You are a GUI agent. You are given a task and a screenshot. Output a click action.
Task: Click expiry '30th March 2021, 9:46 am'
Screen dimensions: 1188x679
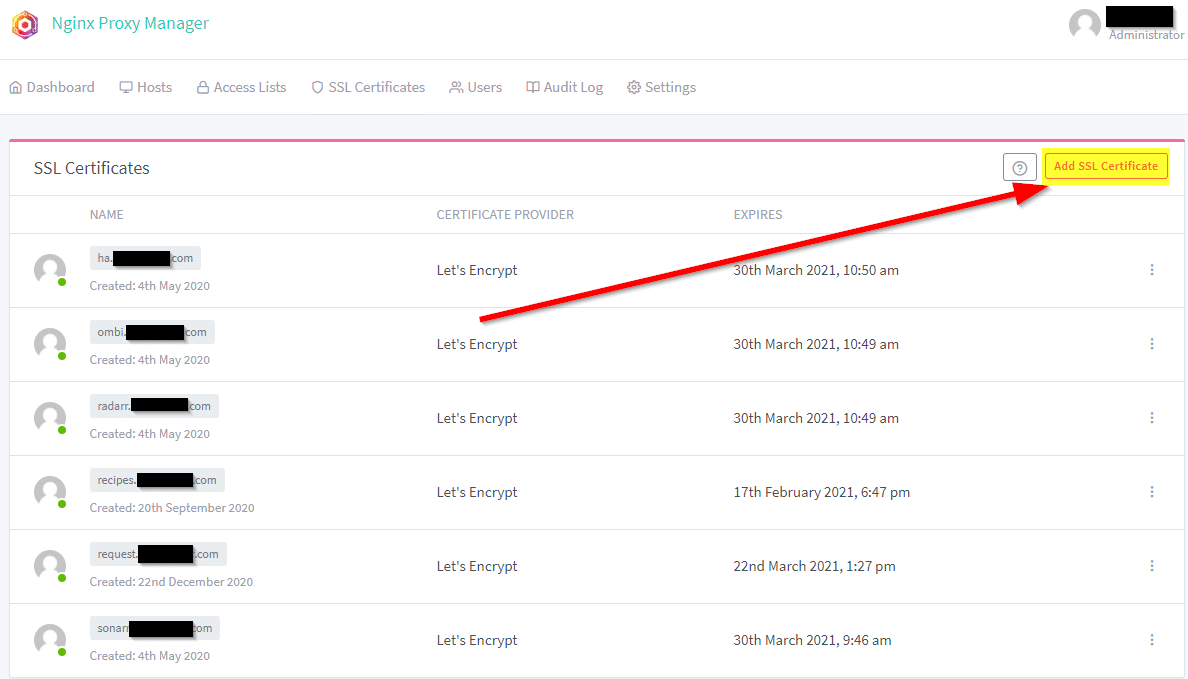tap(812, 640)
